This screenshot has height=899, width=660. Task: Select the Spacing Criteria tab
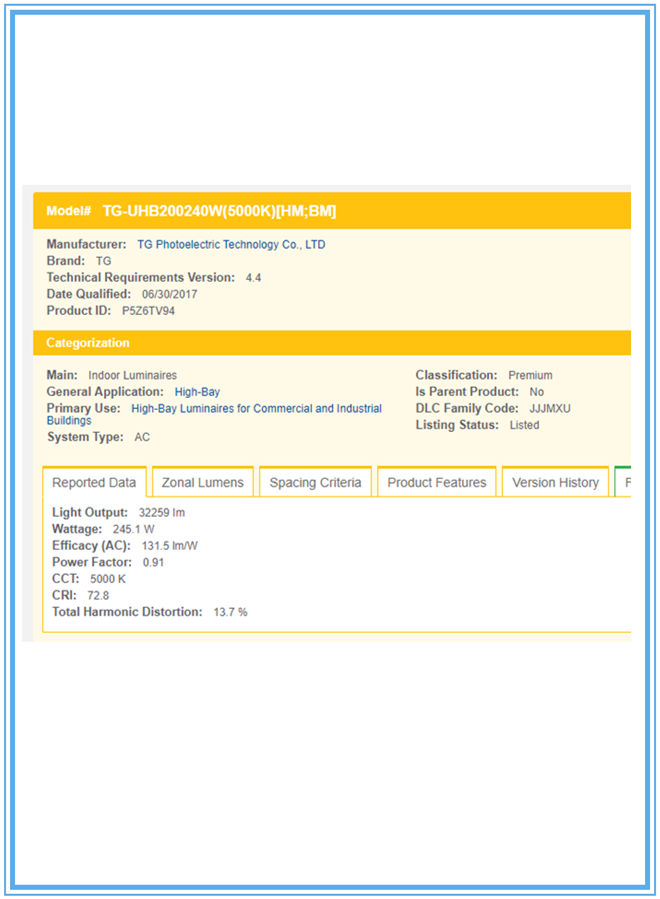[x=315, y=482]
